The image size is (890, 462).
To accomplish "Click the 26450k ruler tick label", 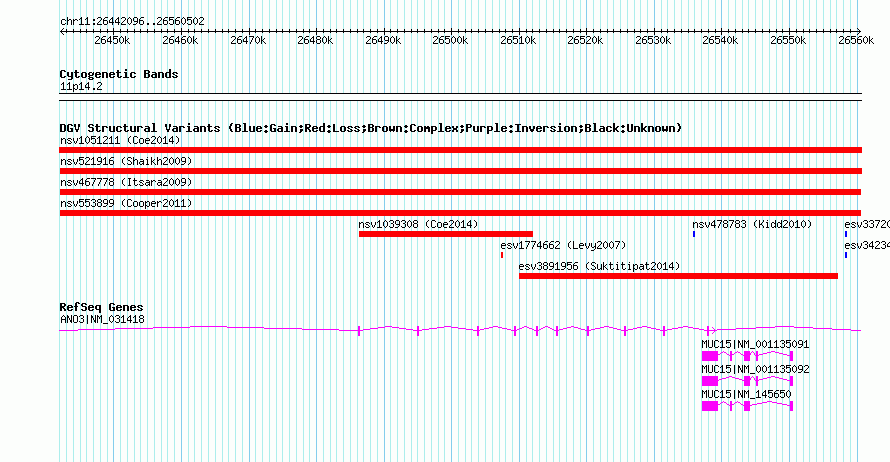I will point(112,40).
